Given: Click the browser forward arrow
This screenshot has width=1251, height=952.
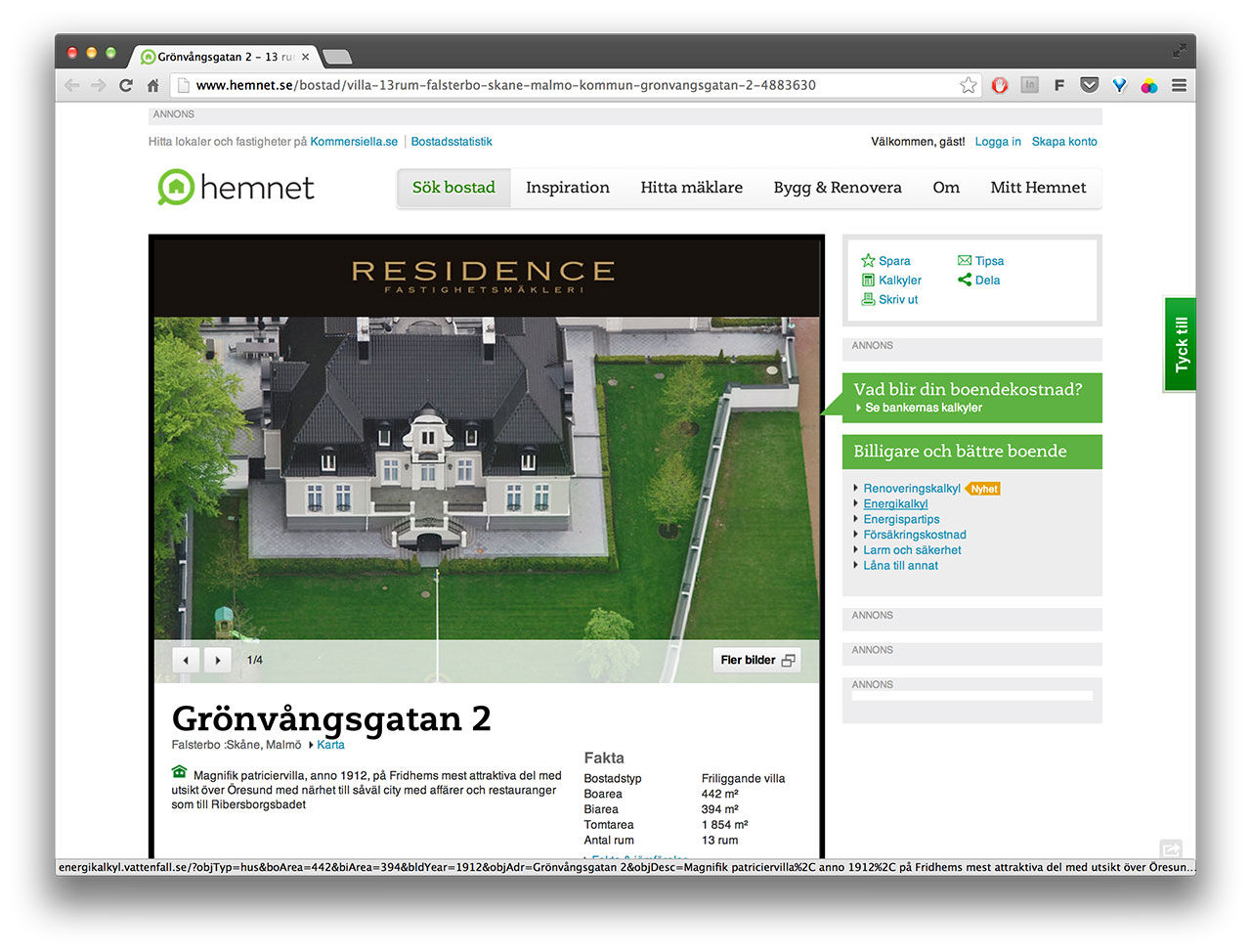Looking at the screenshot, I should point(99,85).
